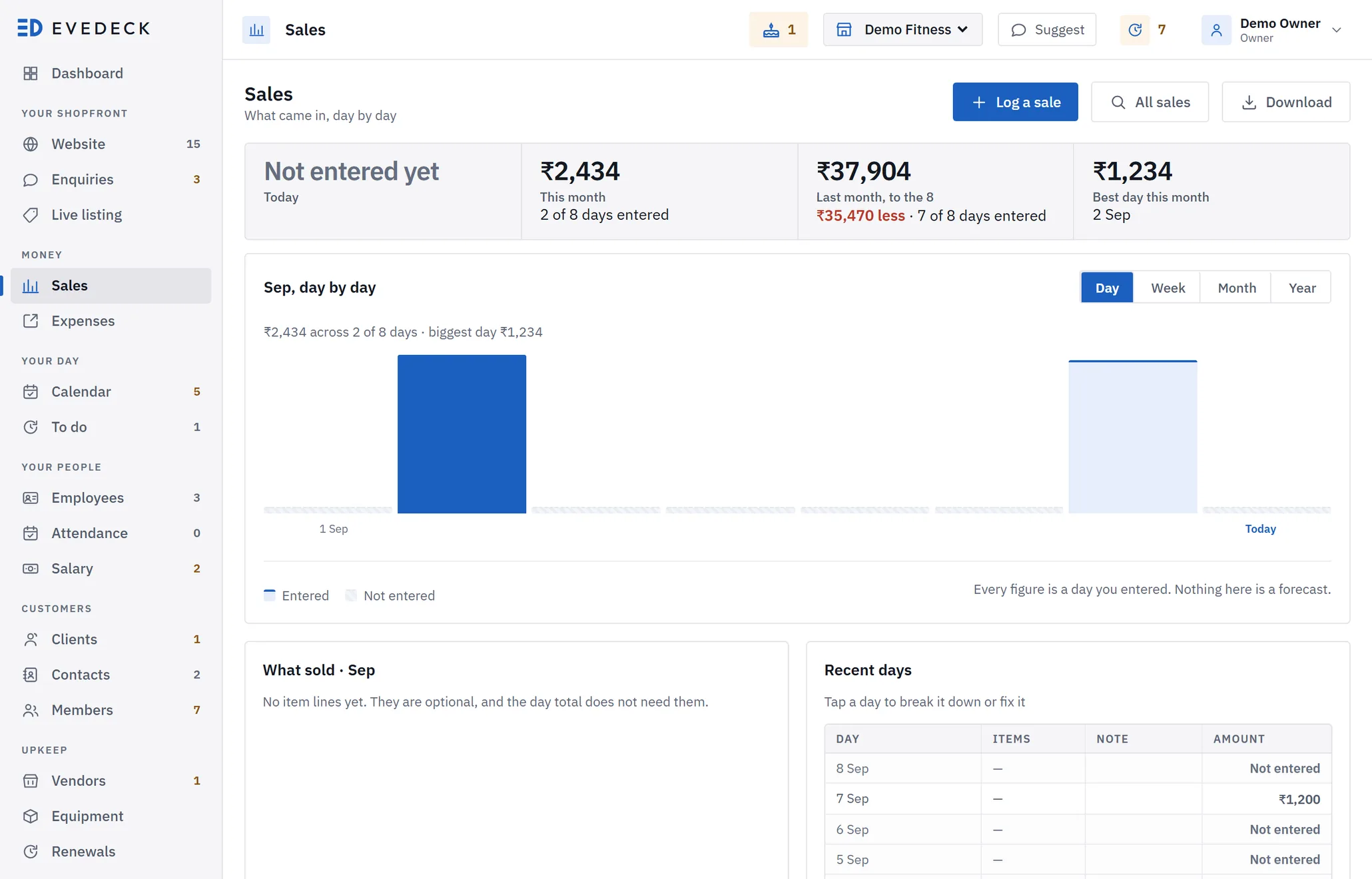1372x879 pixels.
Task: Click the Not entered yet Today card
Action: (383, 191)
